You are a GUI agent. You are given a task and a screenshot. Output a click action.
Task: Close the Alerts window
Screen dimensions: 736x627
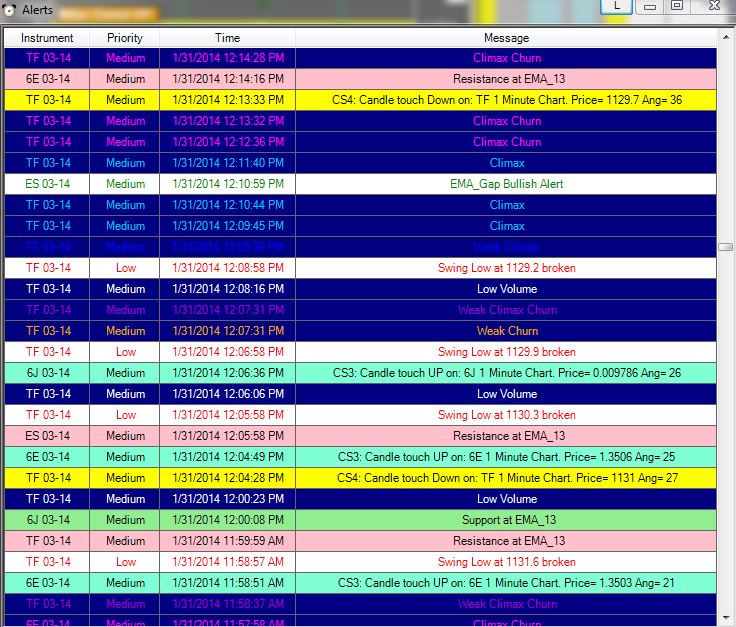pos(714,6)
